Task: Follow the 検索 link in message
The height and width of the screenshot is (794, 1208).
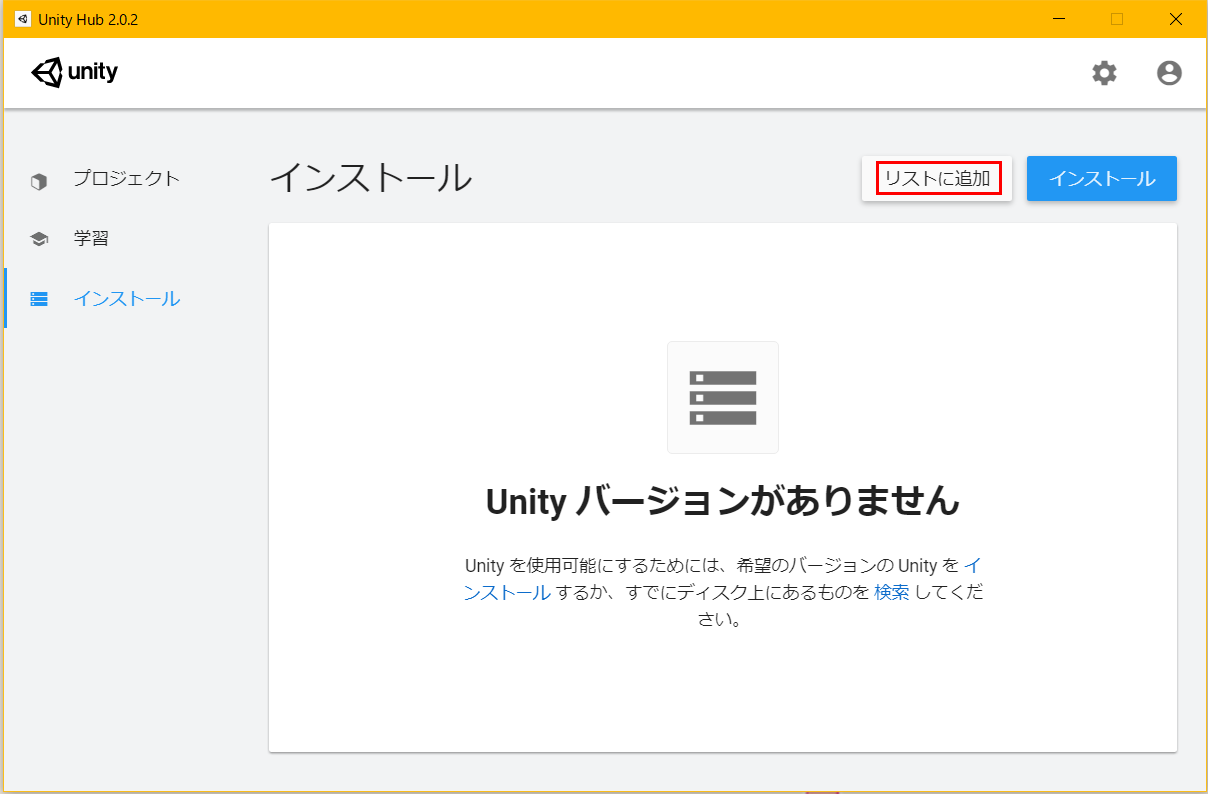Action: click(x=892, y=592)
